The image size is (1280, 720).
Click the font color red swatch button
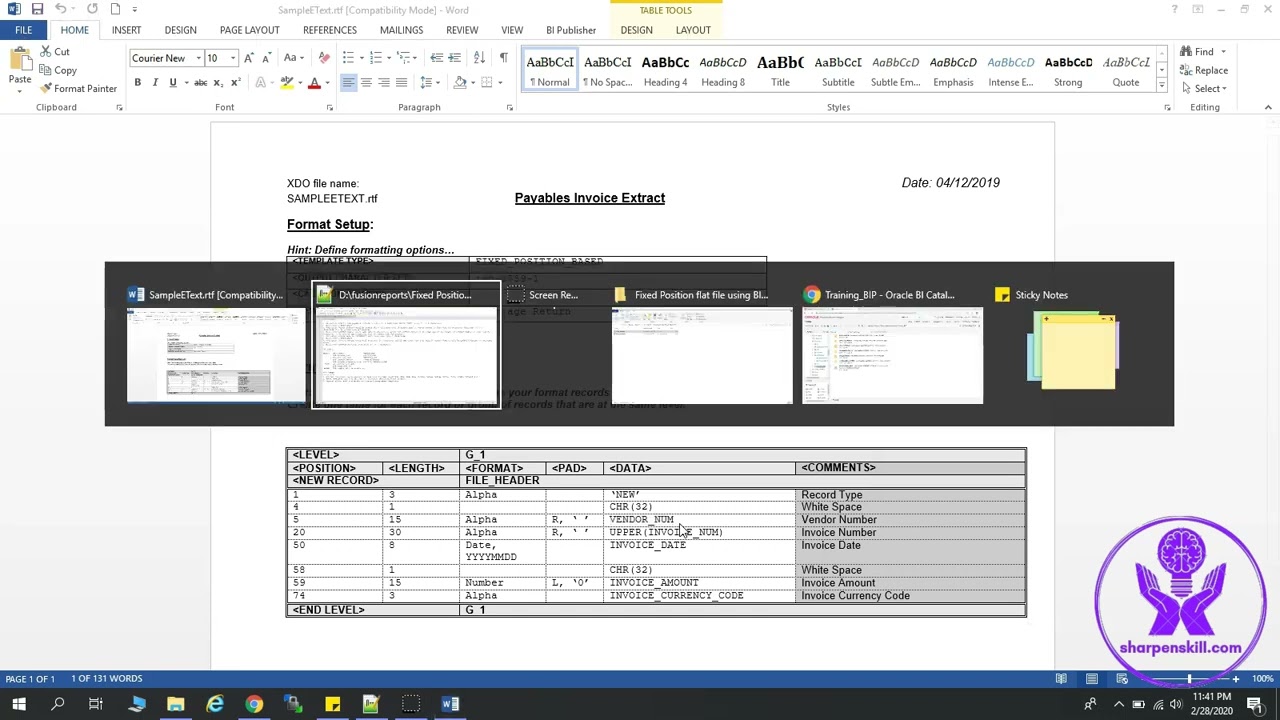pyautogui.click(x=314, y=82)
